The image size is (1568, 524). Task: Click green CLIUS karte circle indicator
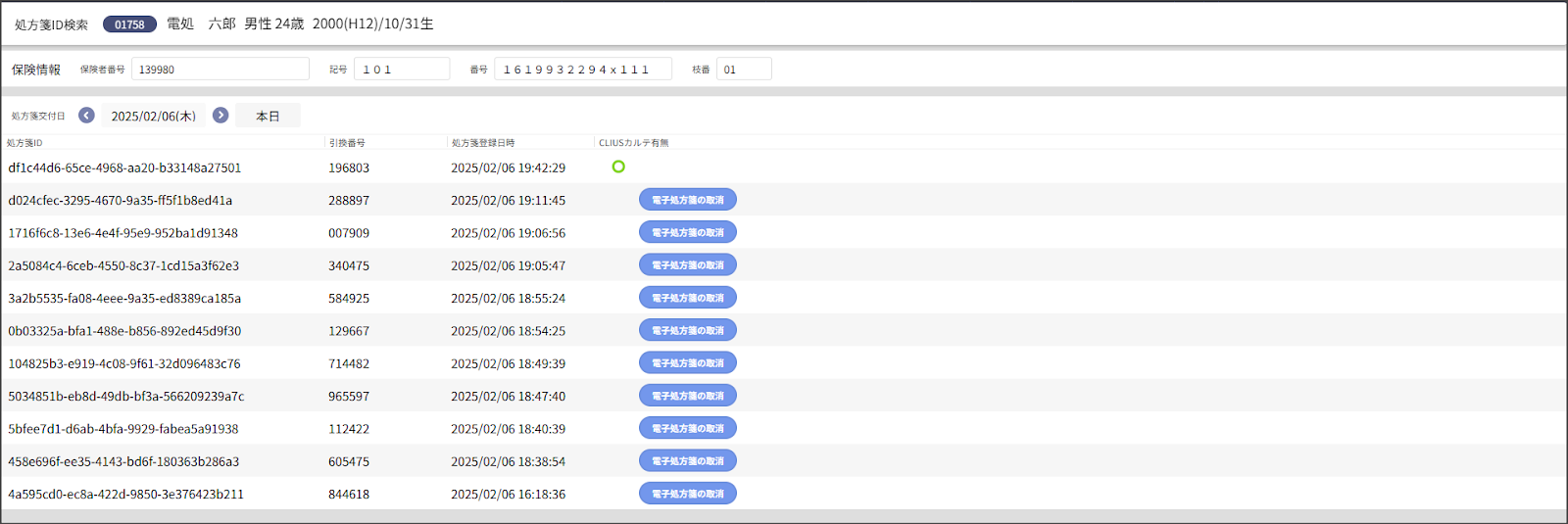618,167
